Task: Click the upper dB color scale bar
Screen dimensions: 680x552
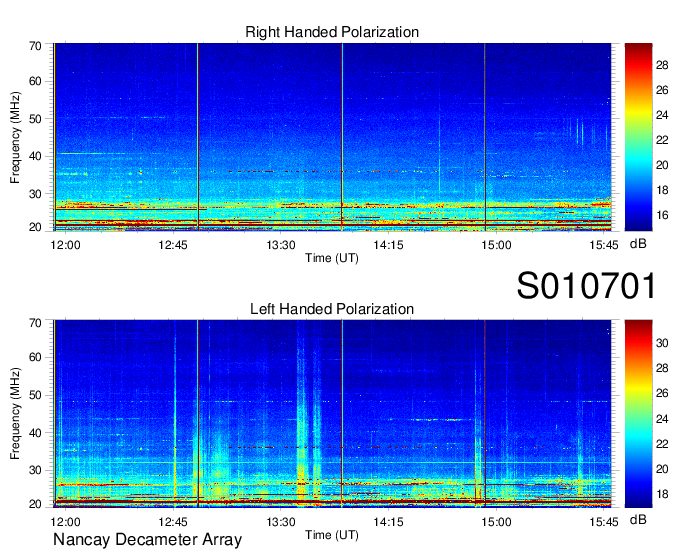Action: (x=638, y=137)
